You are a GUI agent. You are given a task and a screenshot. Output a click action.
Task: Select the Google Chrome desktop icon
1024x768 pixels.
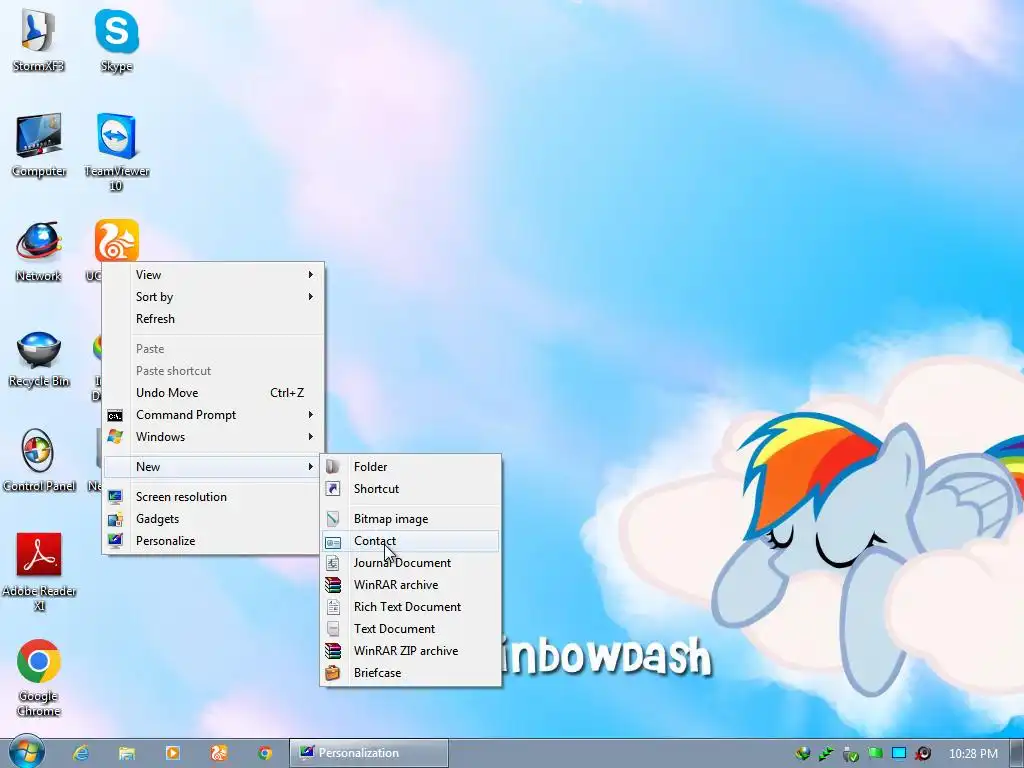[x=39, y=678]
